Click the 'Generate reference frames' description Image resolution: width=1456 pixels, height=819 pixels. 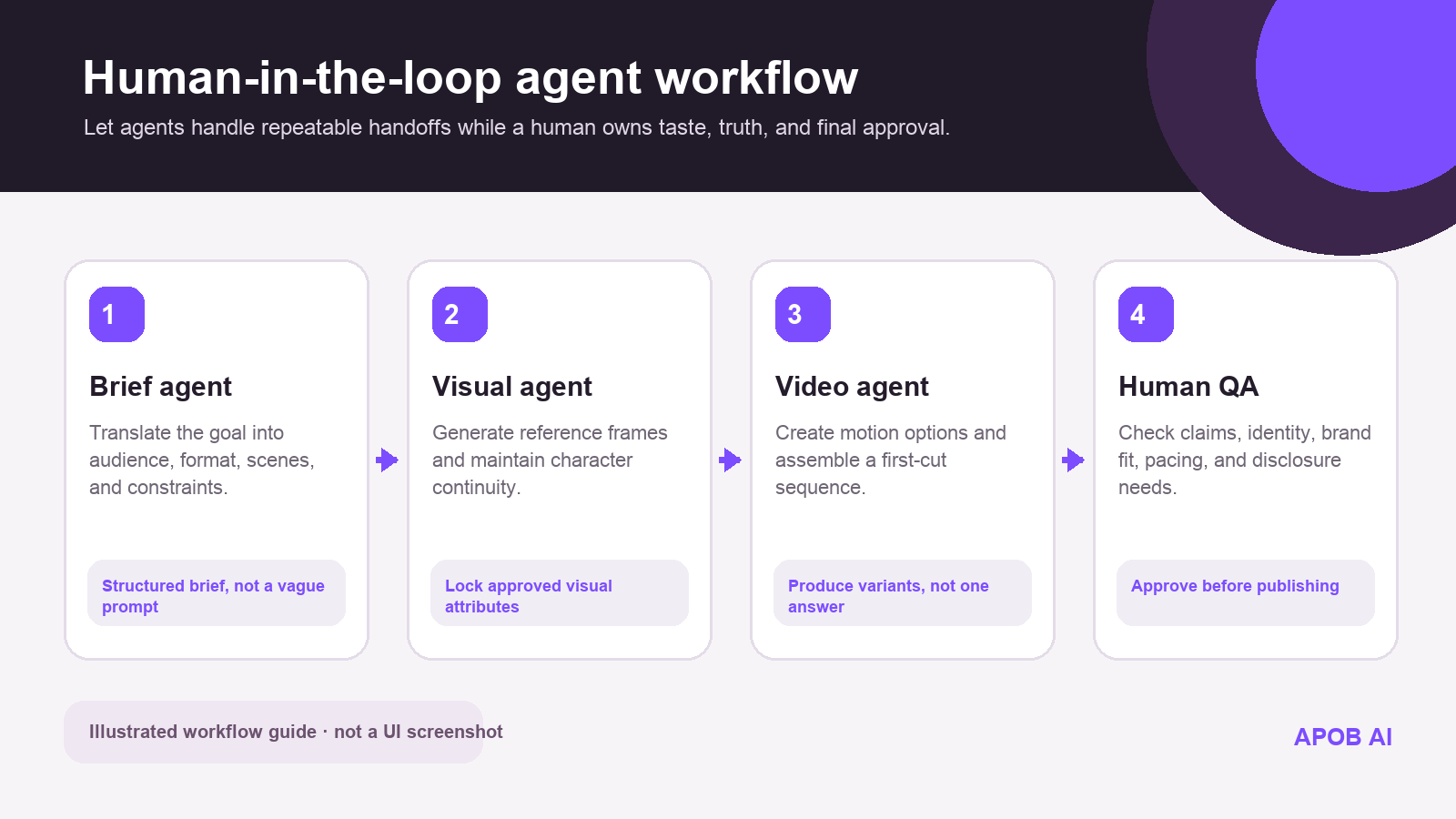coord(550,460)
